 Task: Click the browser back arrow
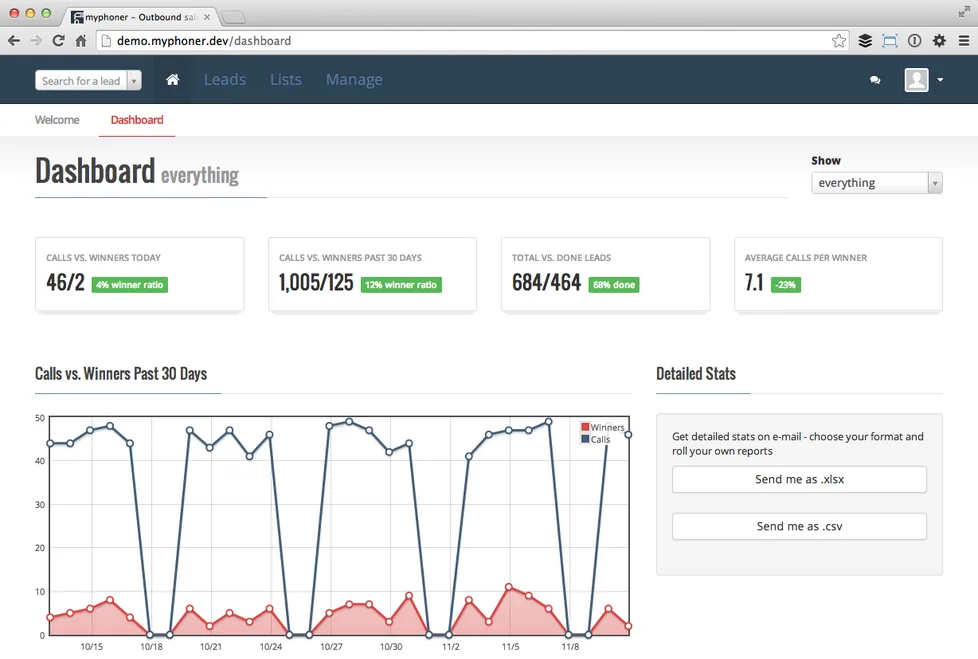[x=14, y=41]
